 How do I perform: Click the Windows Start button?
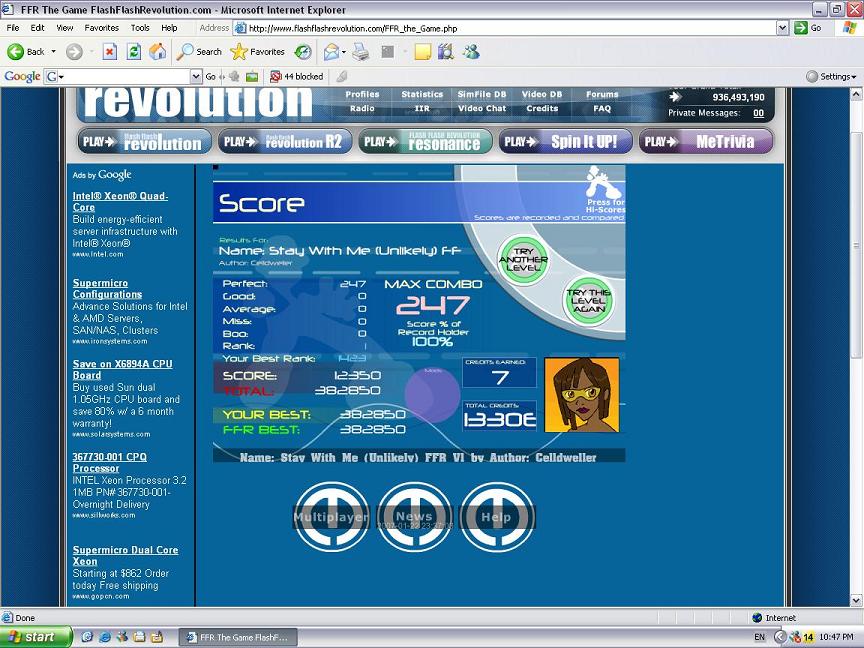click(x=36, y=637)
